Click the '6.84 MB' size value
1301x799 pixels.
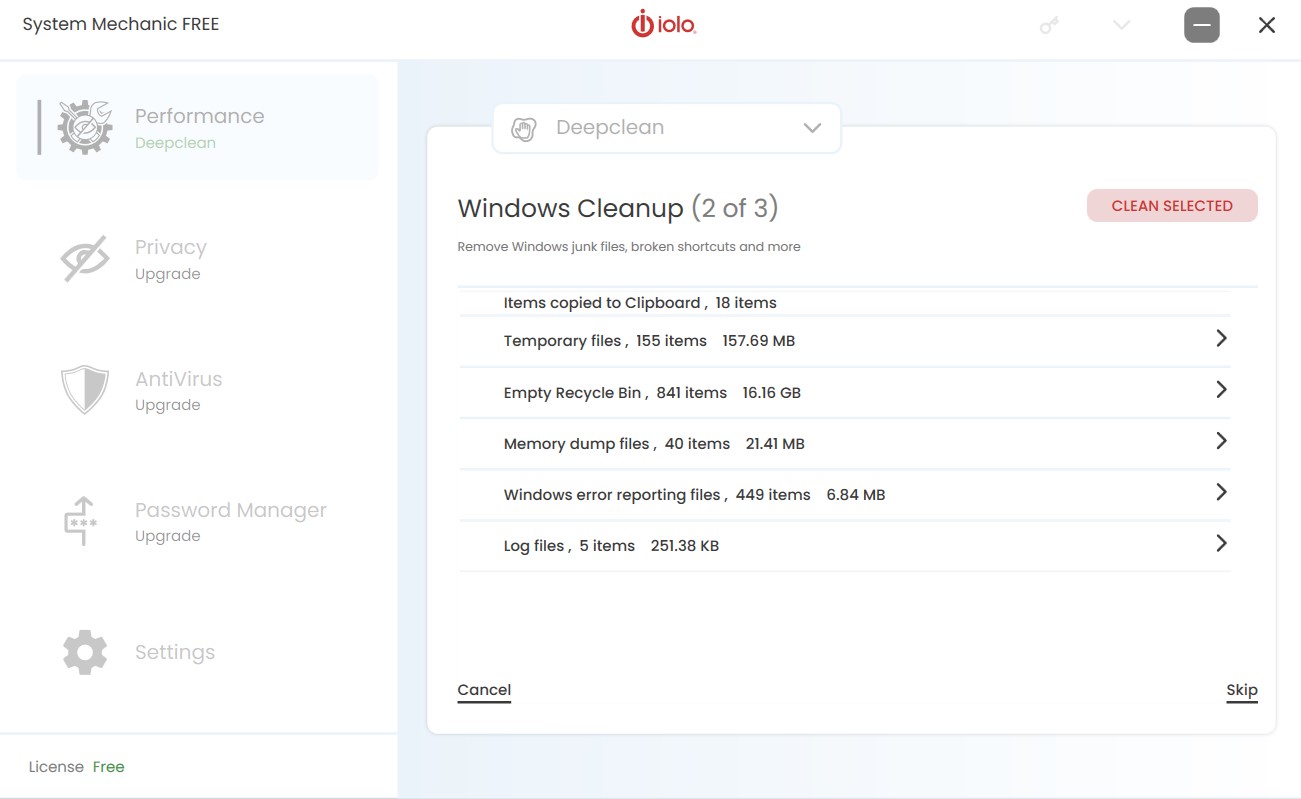[856, 495]
